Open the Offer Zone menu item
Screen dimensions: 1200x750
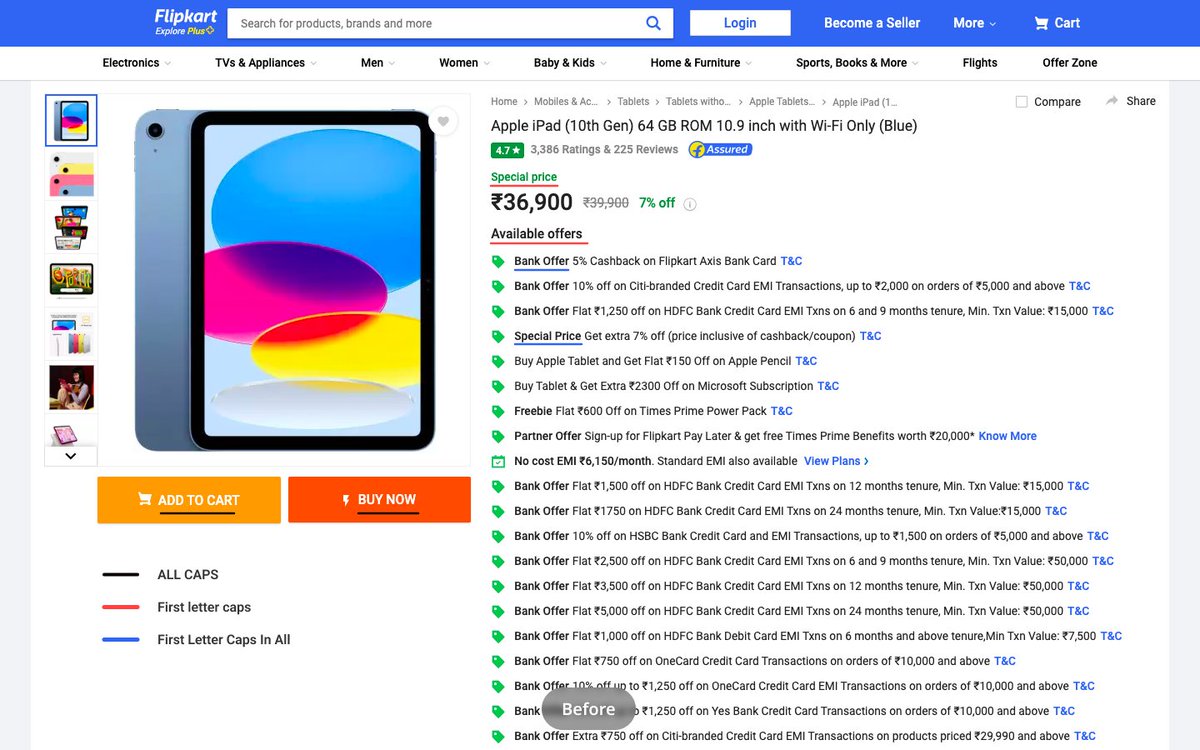click(x=1070, y=63)
